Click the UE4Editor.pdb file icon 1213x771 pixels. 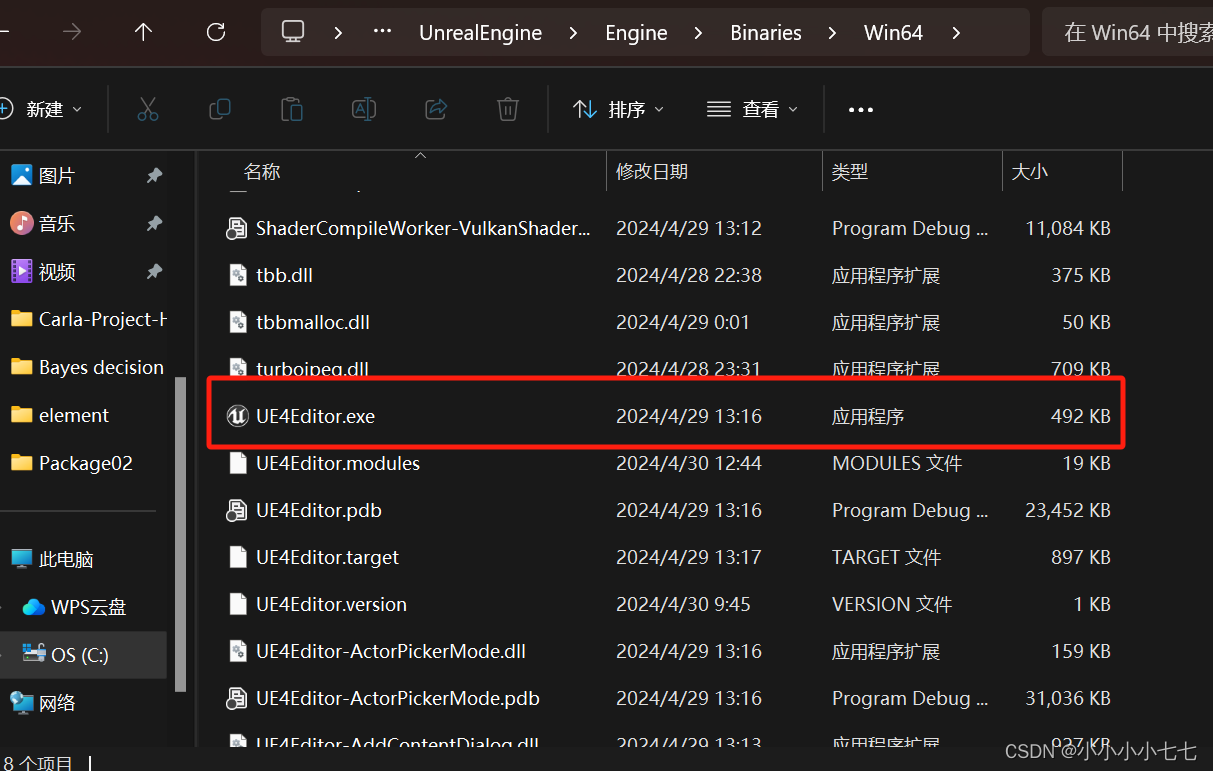click(x=237, y=510)
